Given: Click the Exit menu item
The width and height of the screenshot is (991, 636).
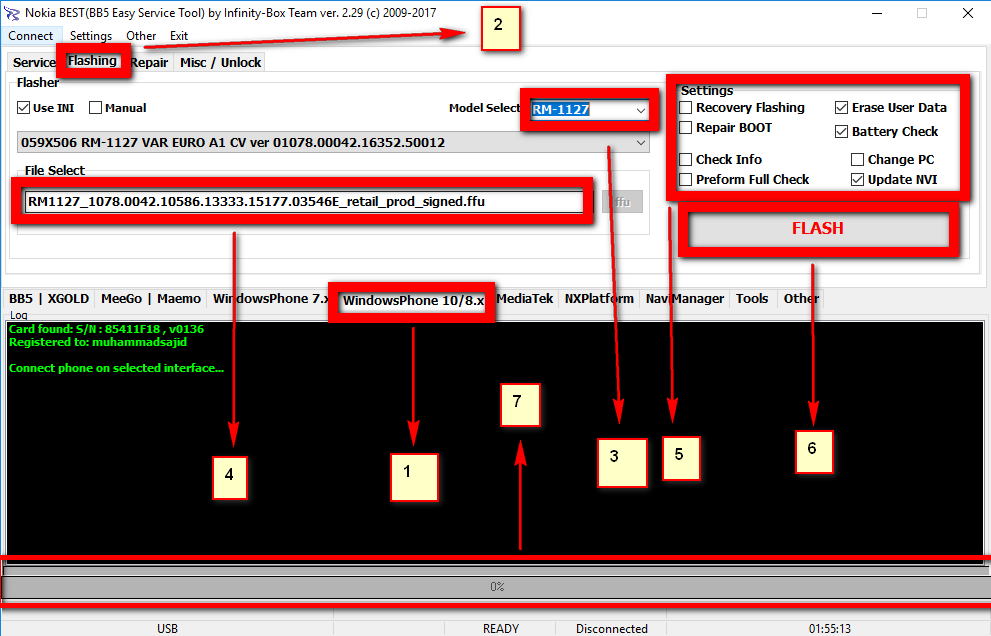Looking at the screenshot, I should tap(179, 36).
